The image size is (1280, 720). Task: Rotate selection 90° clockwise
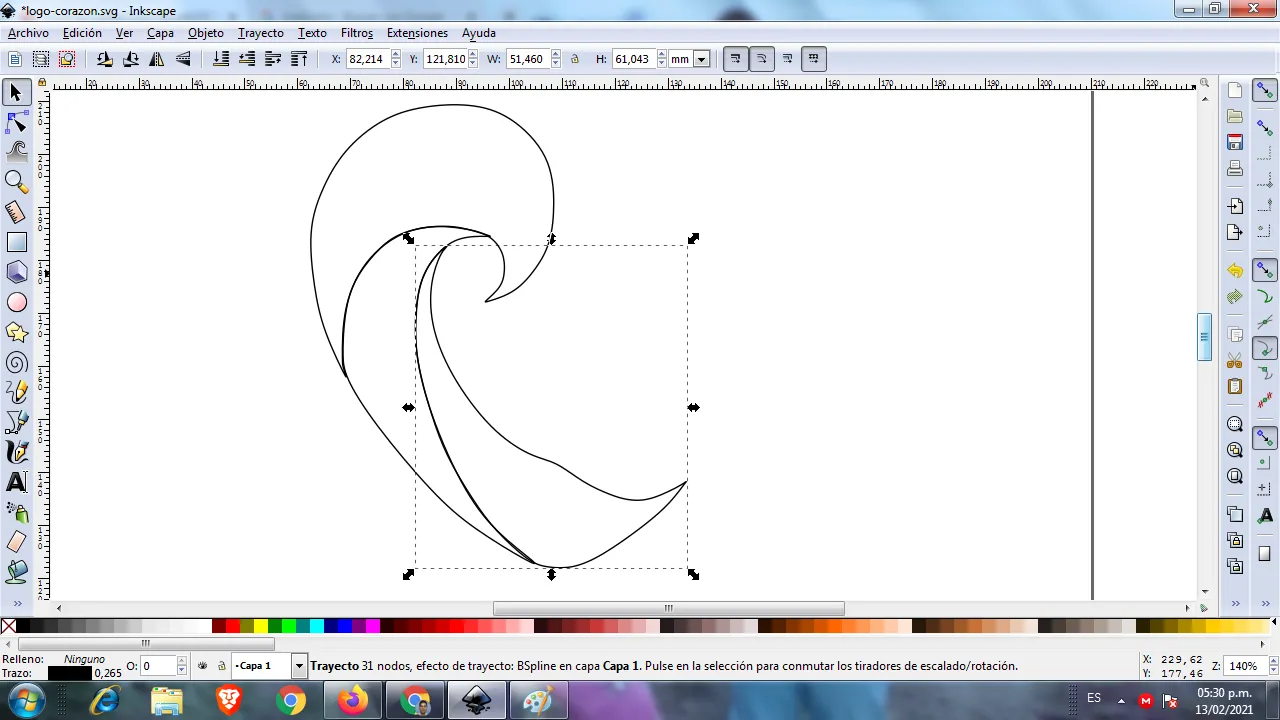131,59
